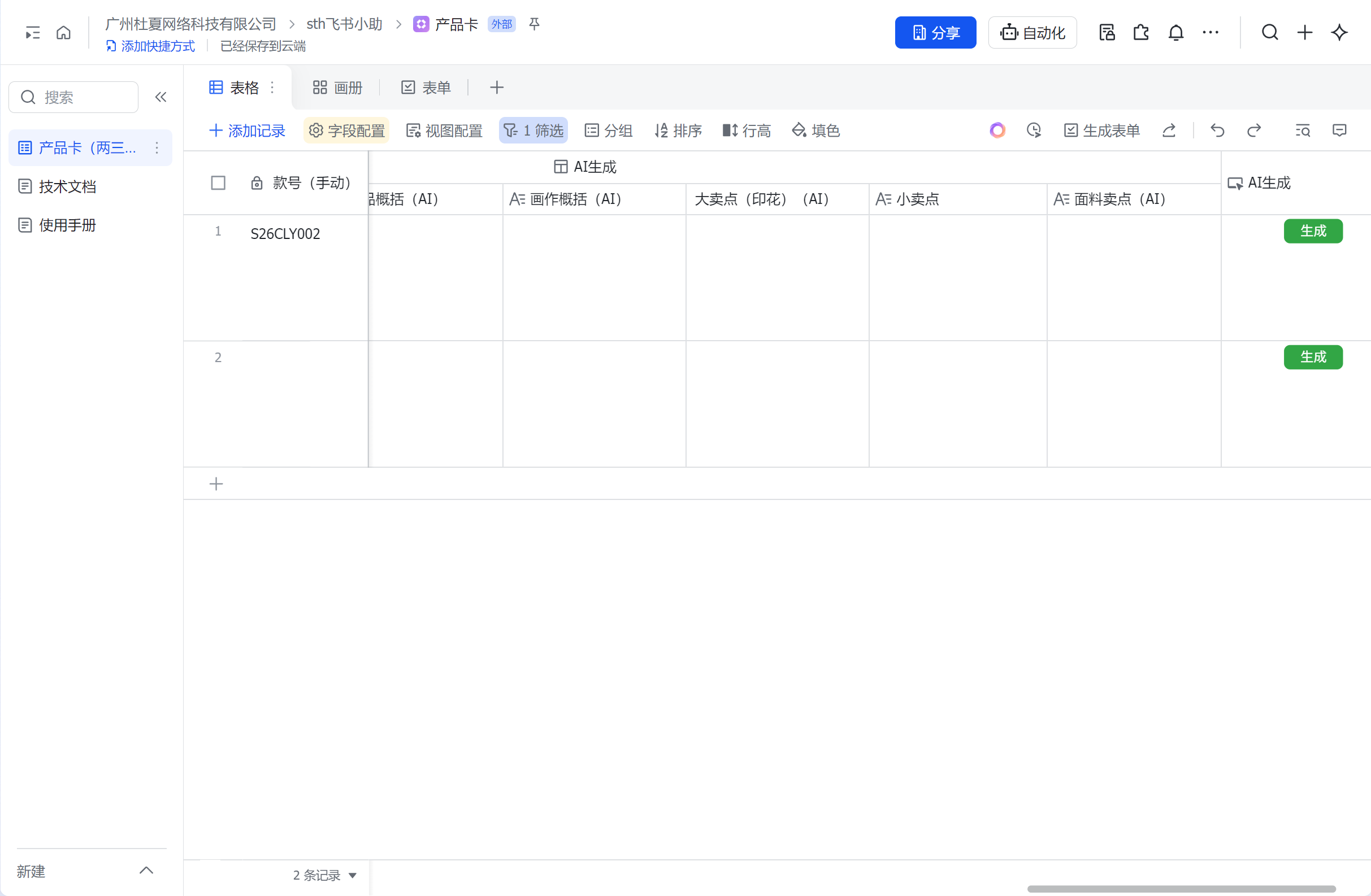Open the 填色 fill color tool
Image resolution: width=1371 pixels, height=896 pixels.
[815, 131]
